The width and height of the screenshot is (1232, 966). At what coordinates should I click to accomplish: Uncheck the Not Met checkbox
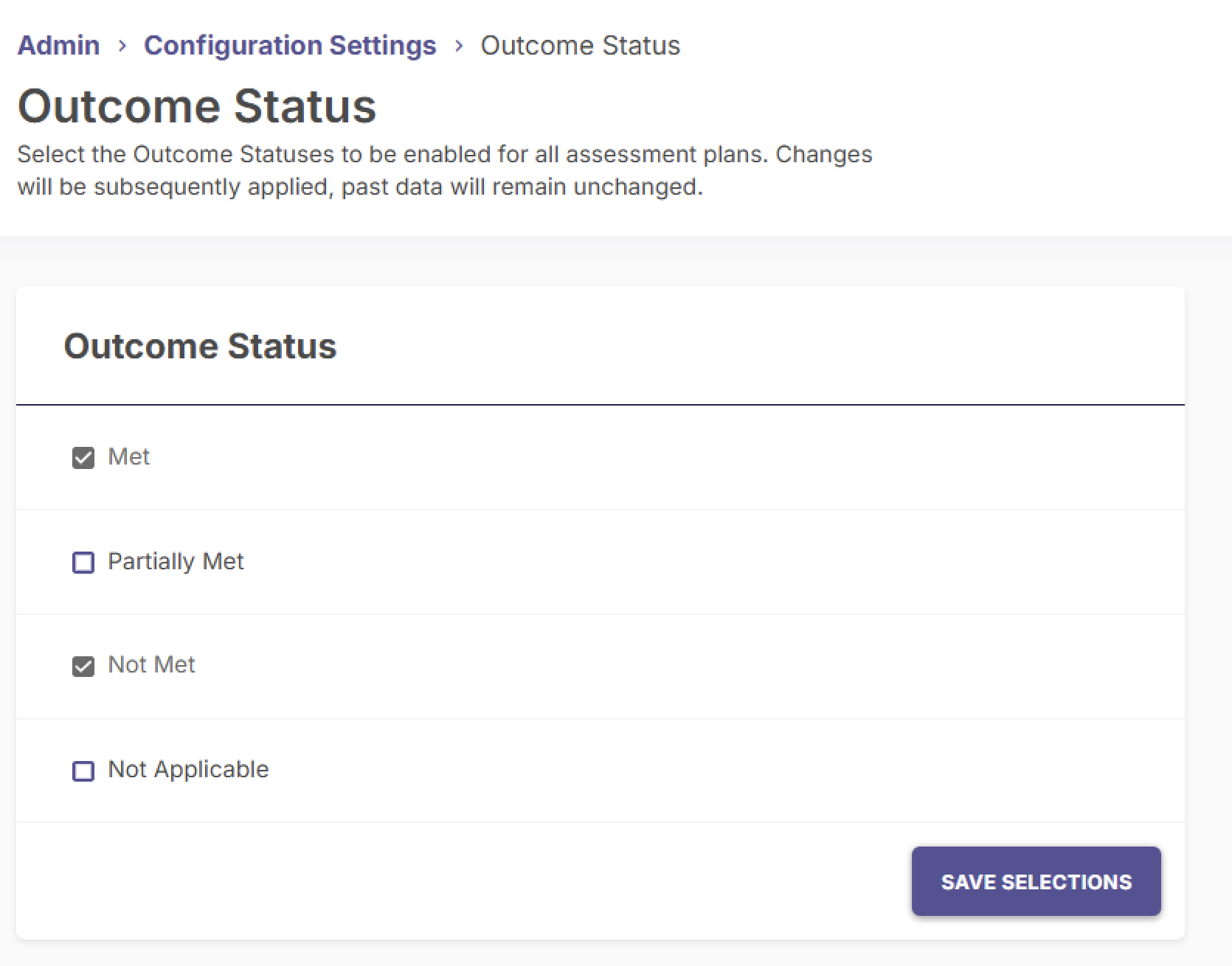pos(83,667)
